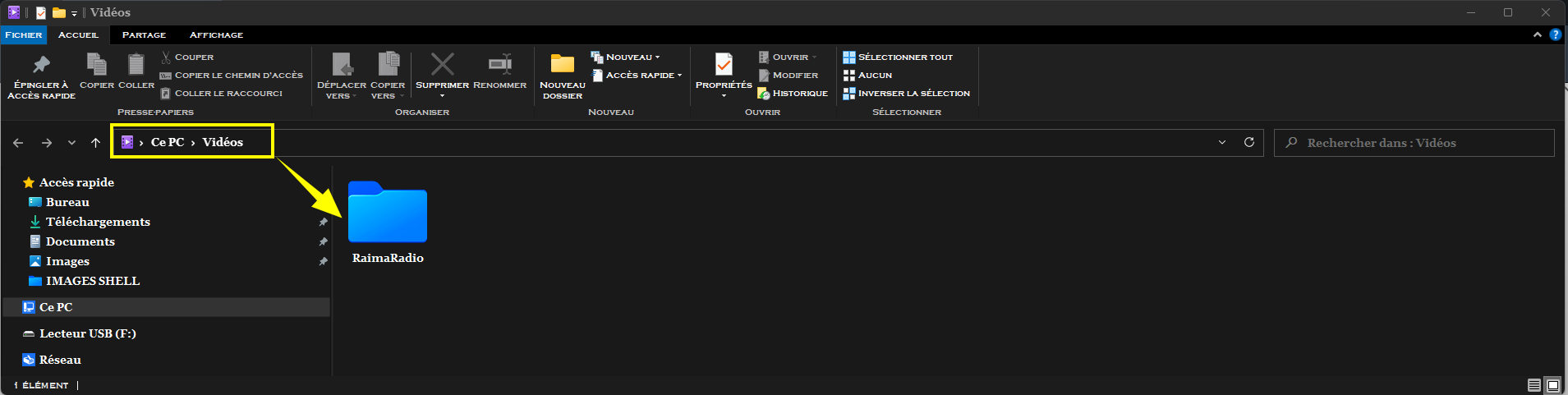Click Inverser la sélection
Image resolution: width=1568 pixels, height=395 pixels.
point(907,93)
